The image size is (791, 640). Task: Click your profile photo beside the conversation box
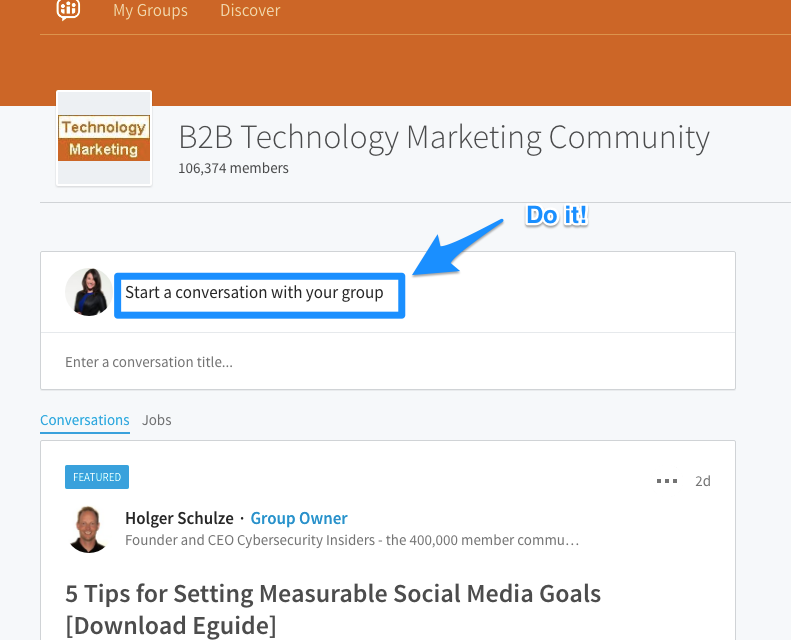[89, 292]
